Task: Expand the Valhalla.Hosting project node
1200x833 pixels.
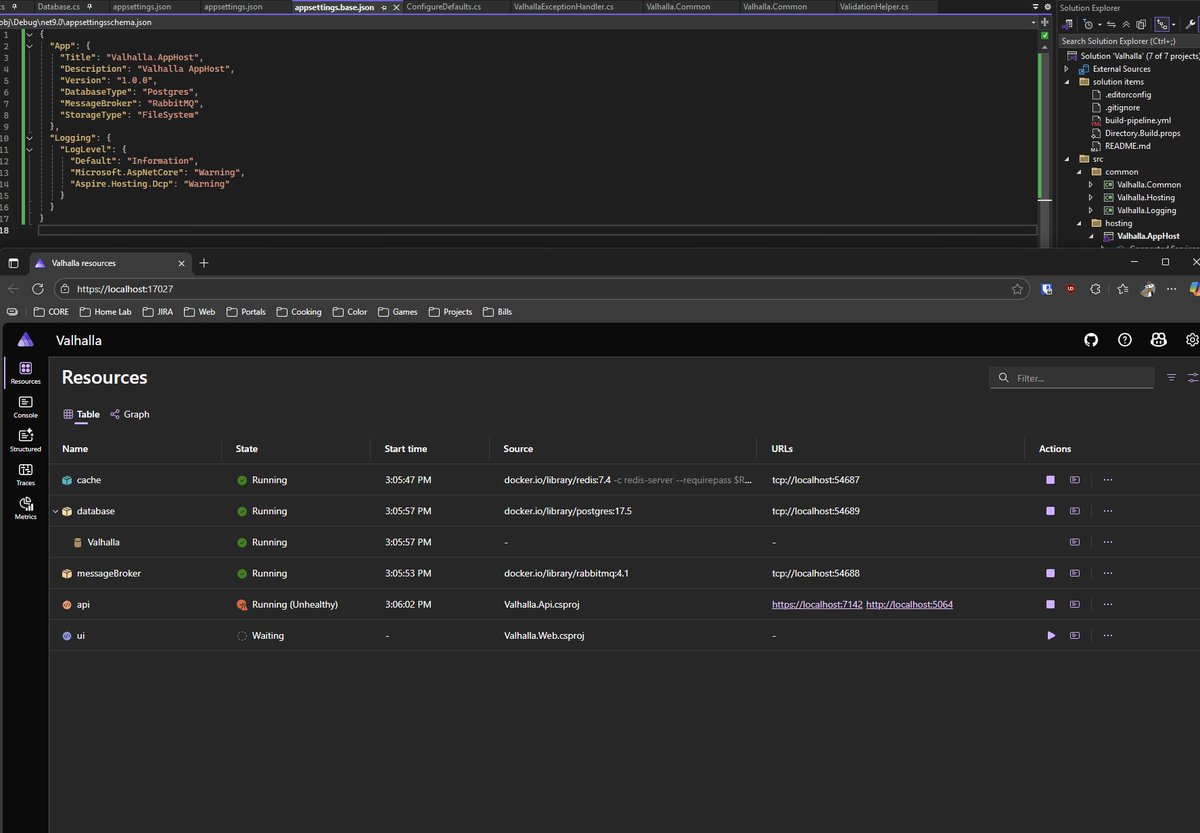Action: tap(1092, 198)
